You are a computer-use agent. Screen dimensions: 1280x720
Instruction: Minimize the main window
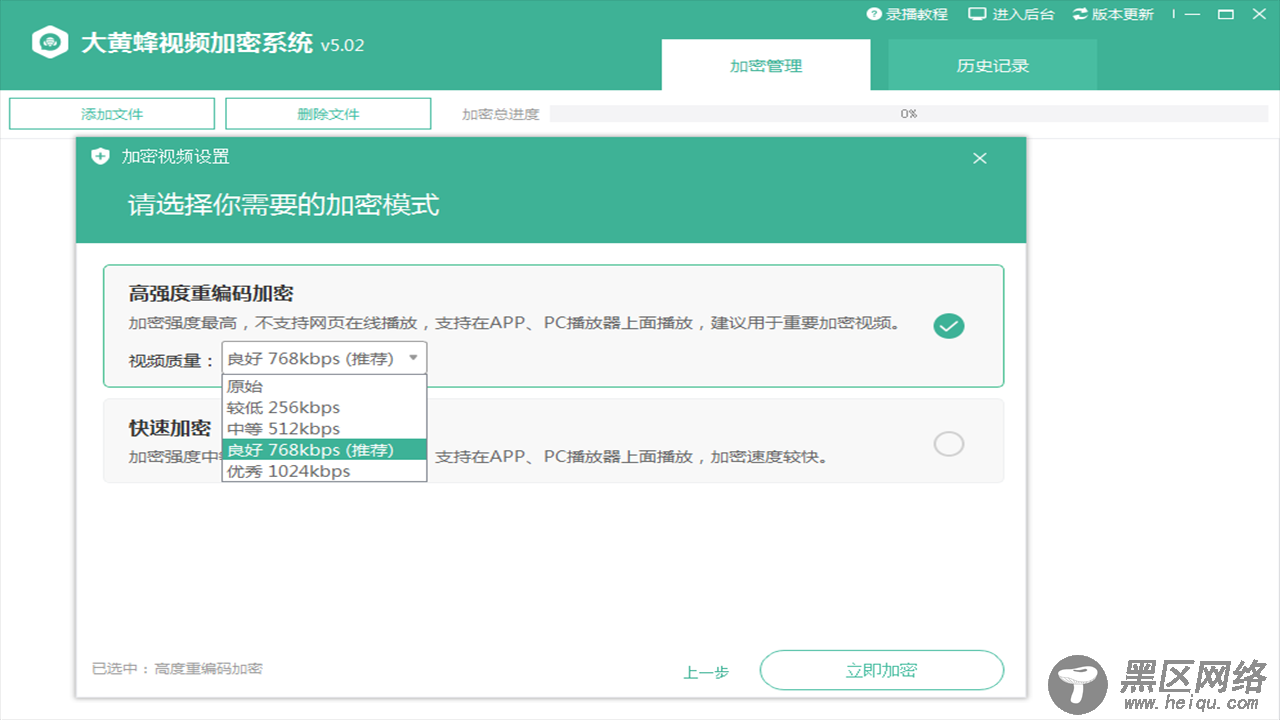click(1192, 14)
